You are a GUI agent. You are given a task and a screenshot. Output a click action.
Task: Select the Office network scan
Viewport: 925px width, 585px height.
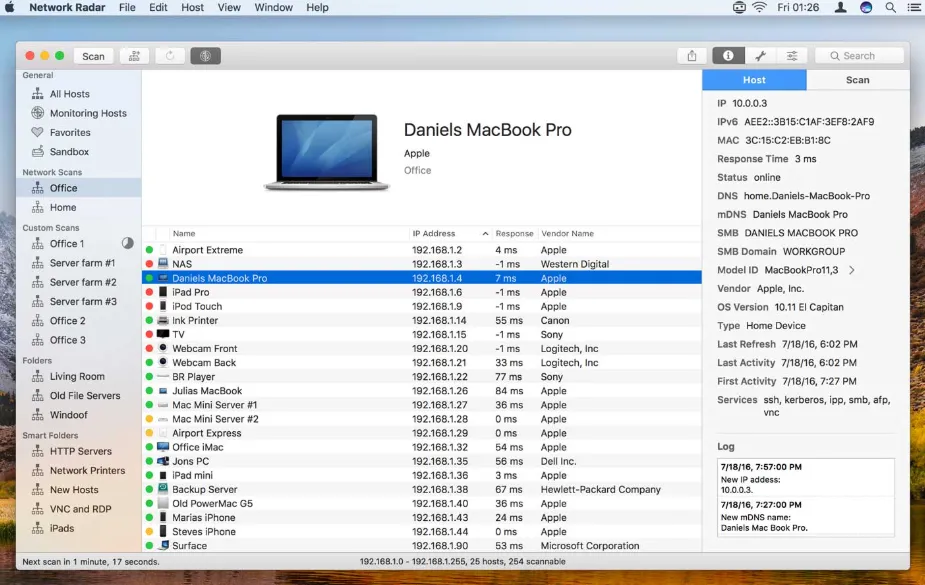pyautogui.click(x=79, y=188)
